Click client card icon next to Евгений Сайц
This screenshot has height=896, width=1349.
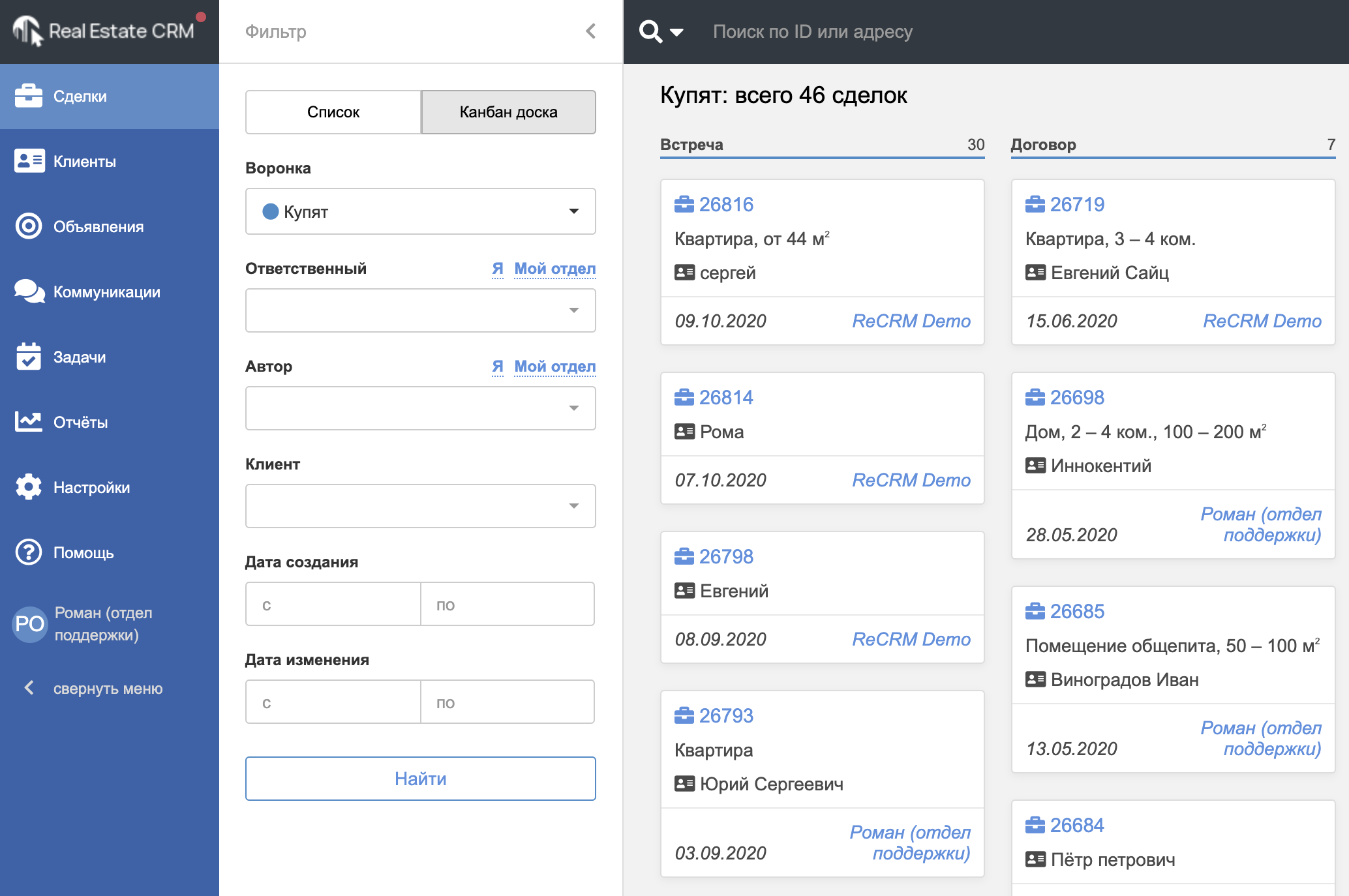1035,273
